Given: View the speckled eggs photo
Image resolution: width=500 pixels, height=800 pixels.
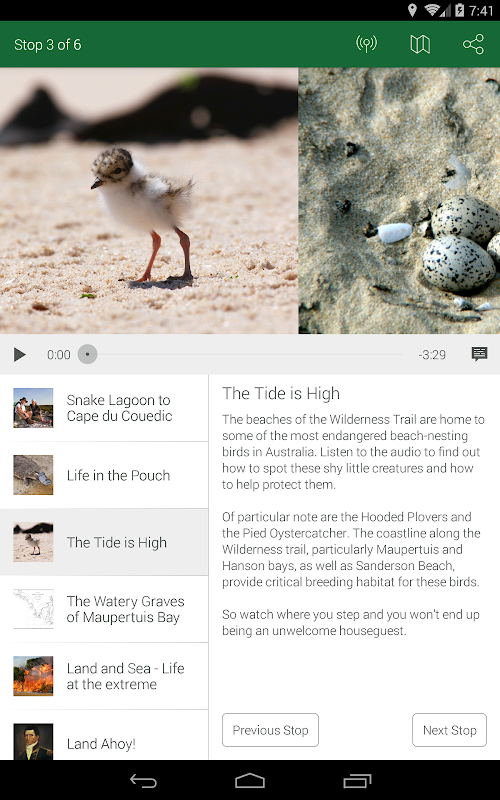Looking at the screenshot, I should tap(399, 201).
